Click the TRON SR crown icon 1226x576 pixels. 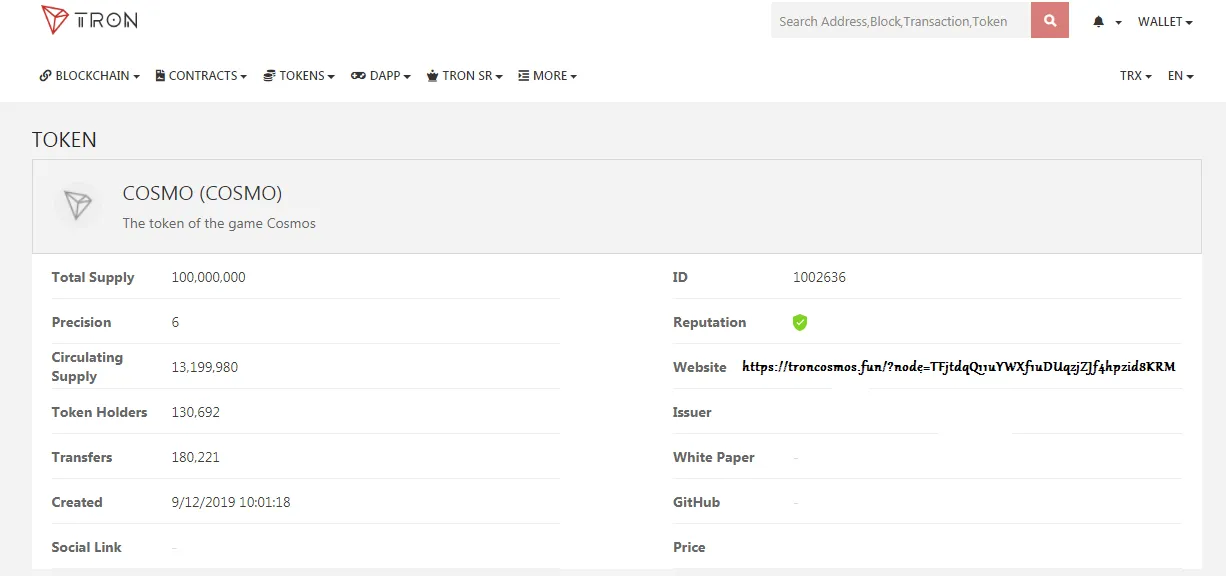[432, 76]
